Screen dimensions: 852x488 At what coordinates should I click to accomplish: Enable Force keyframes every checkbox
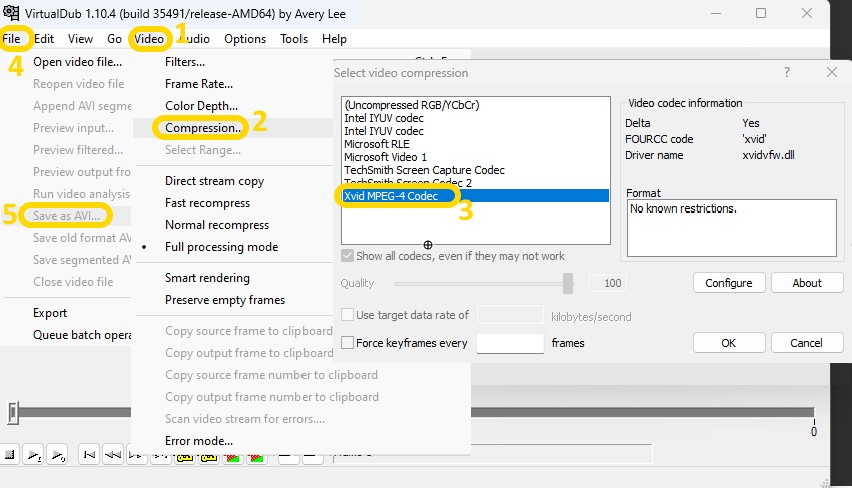coord(348,343)
